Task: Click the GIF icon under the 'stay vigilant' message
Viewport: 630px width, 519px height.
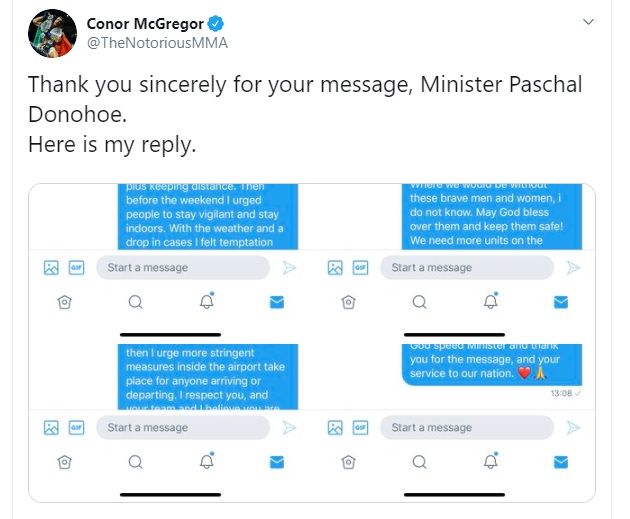Action: click(76, 267)
